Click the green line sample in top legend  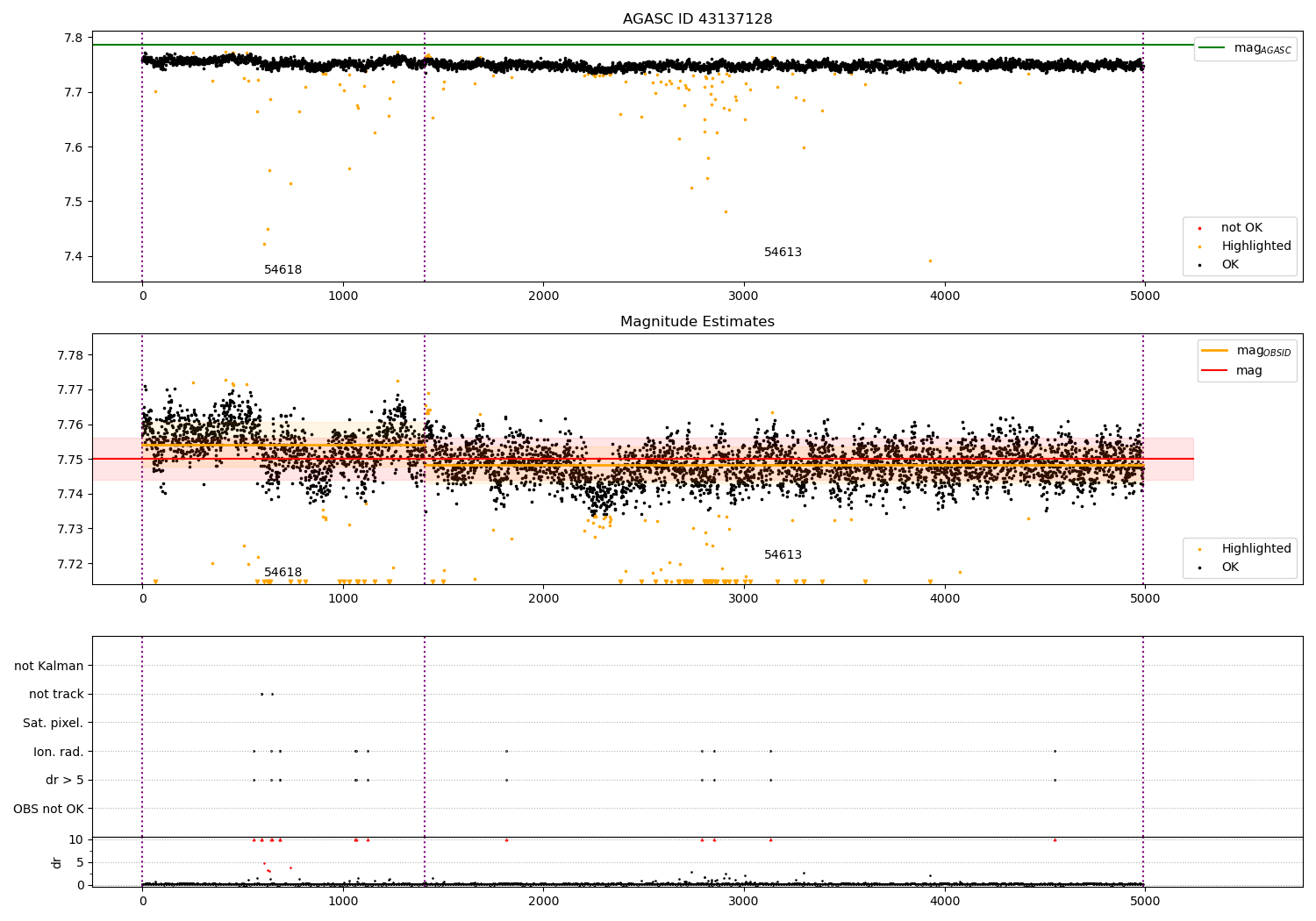[x=1212, y=48]
